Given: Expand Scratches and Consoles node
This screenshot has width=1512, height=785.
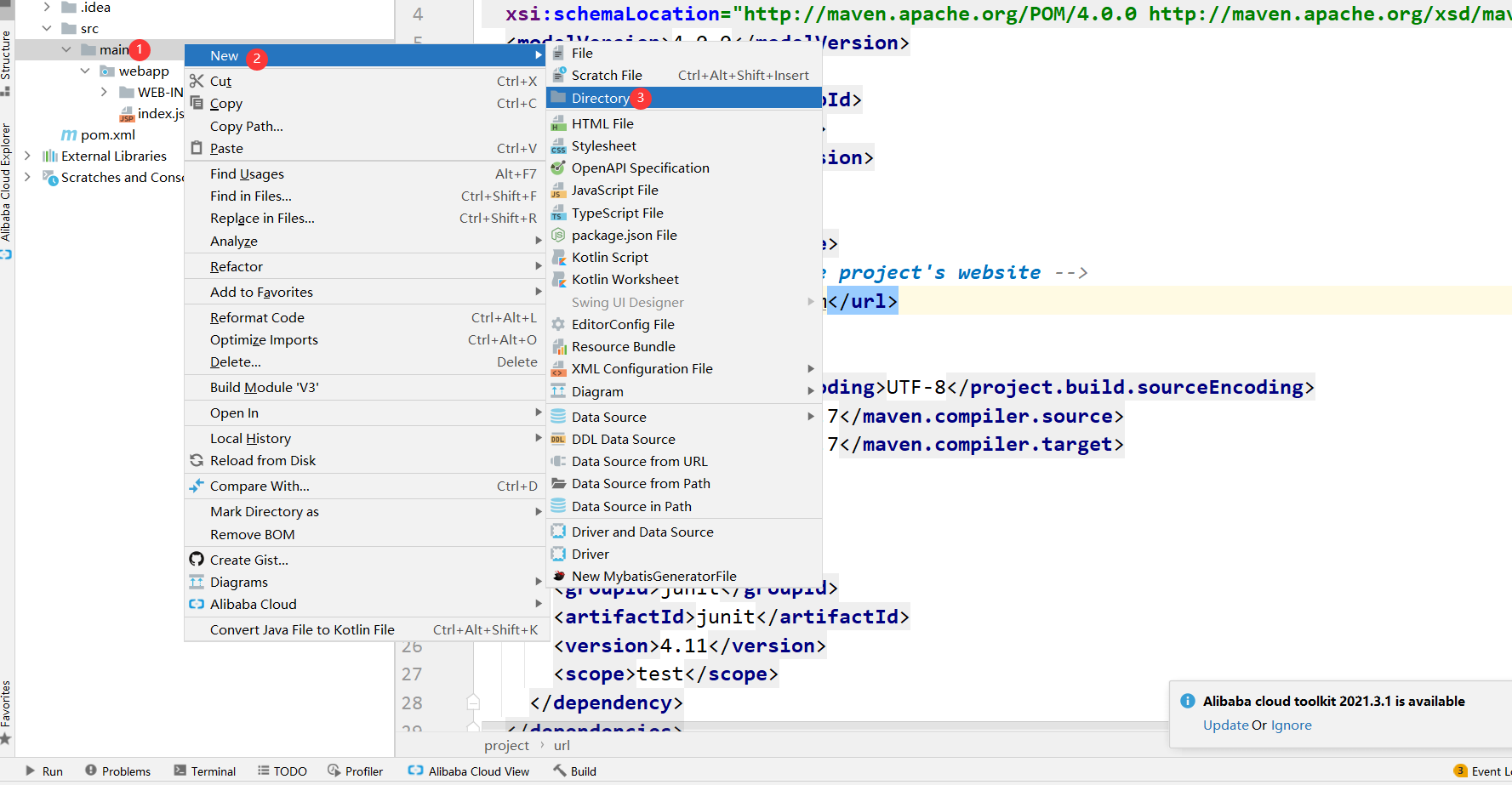Looking at the screenshot, I should (27, 177).
